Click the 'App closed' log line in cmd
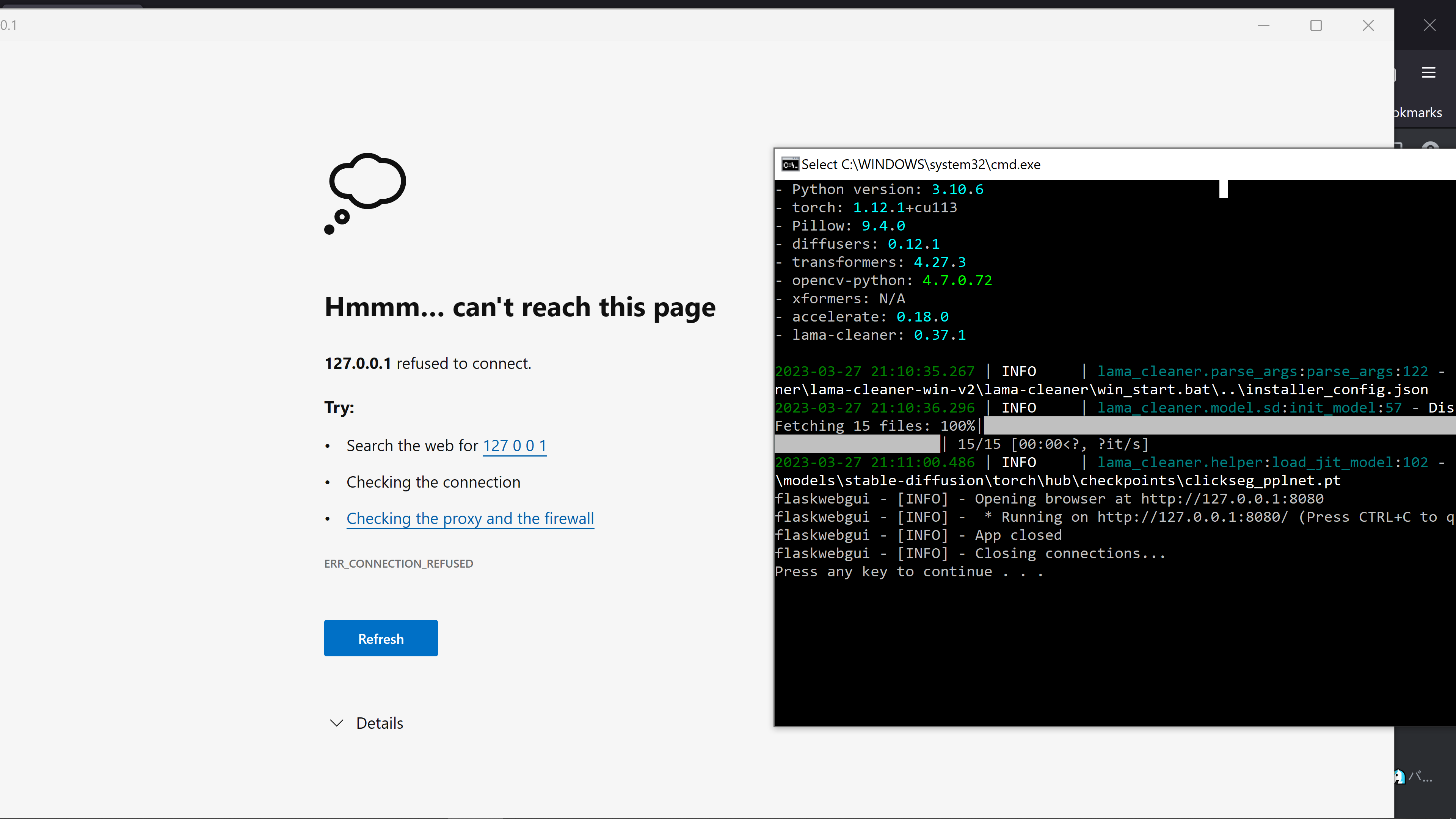 (x=918, y=535)
